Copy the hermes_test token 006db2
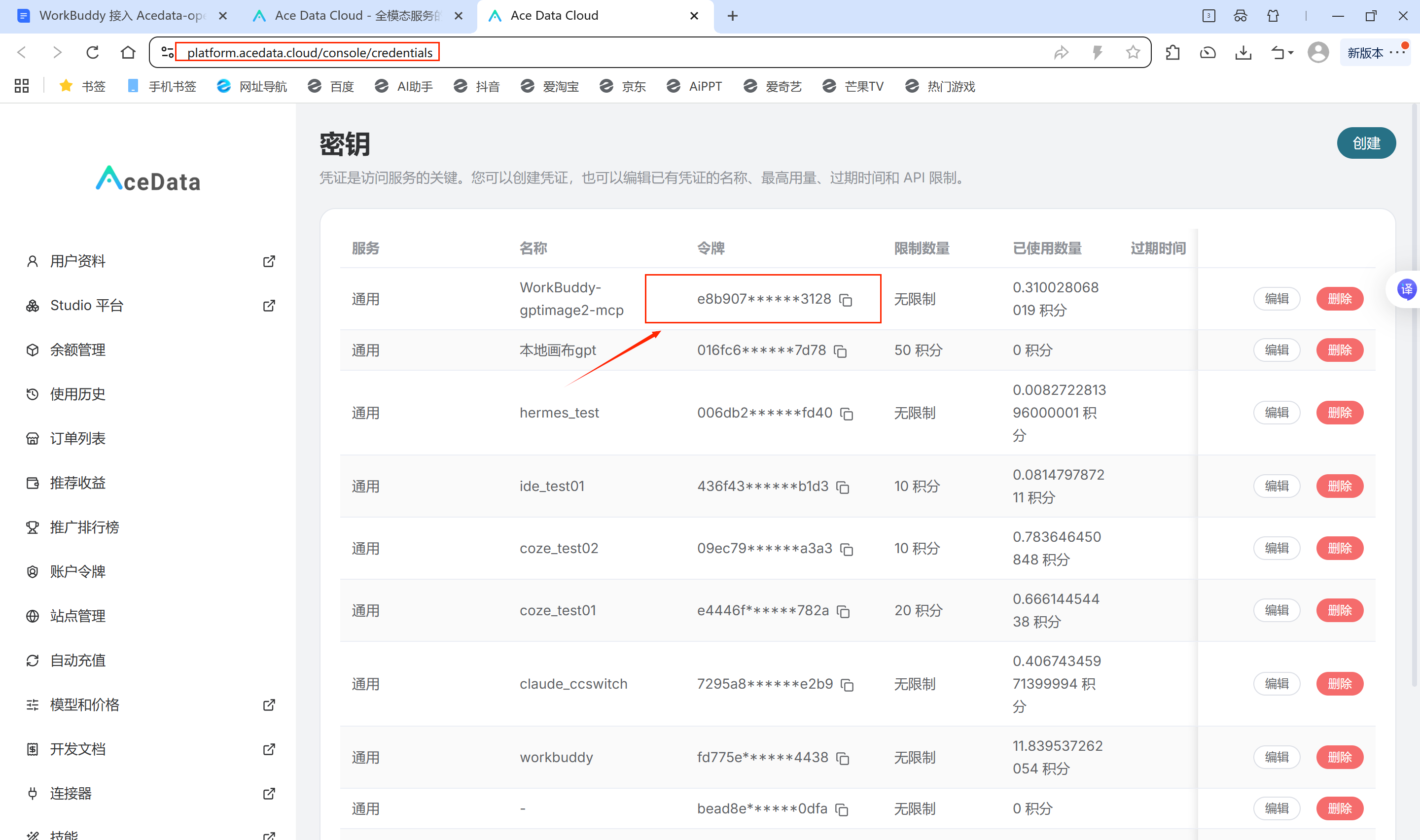 [x=847, y=414]
